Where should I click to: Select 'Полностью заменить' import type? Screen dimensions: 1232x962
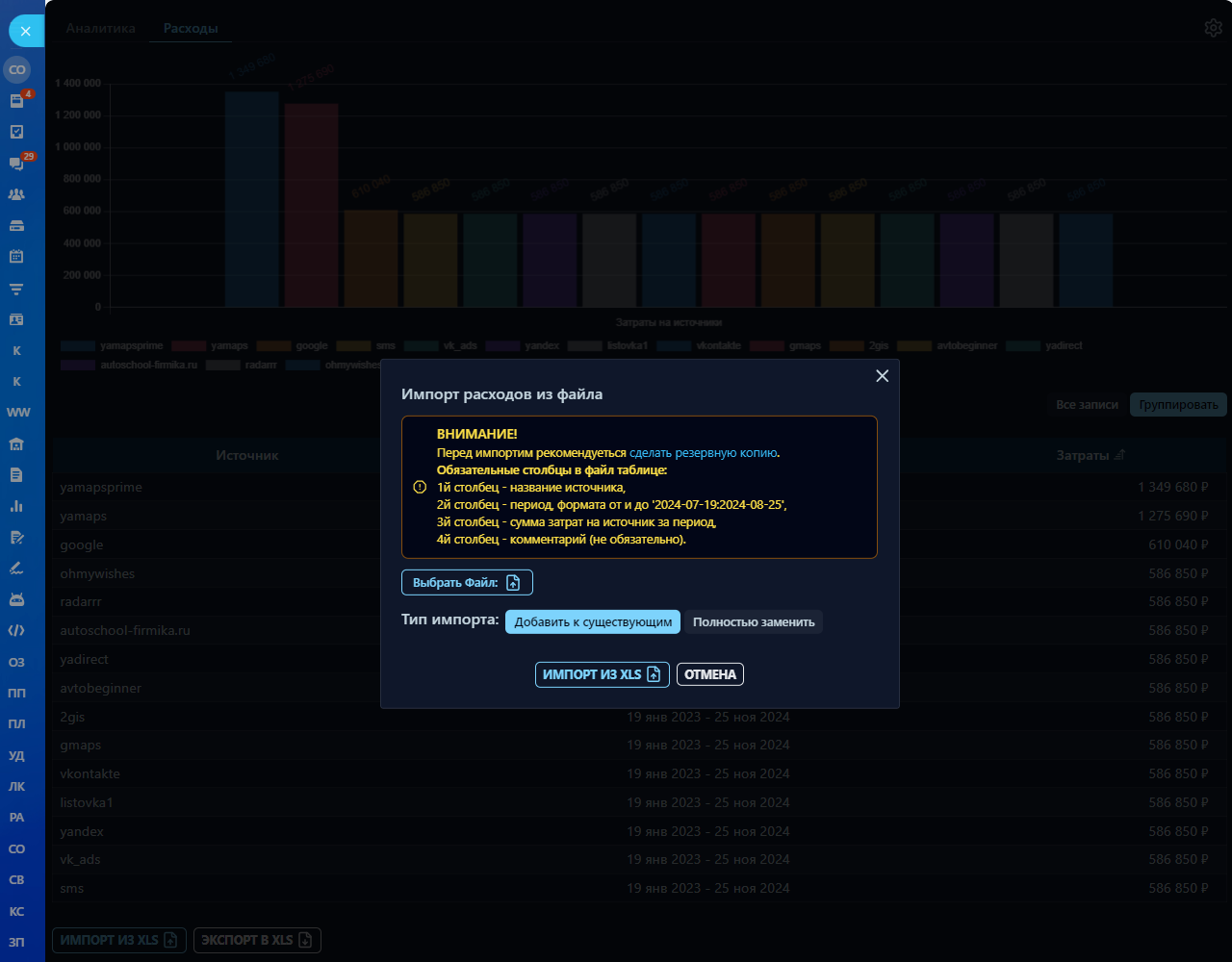(754, 622)
